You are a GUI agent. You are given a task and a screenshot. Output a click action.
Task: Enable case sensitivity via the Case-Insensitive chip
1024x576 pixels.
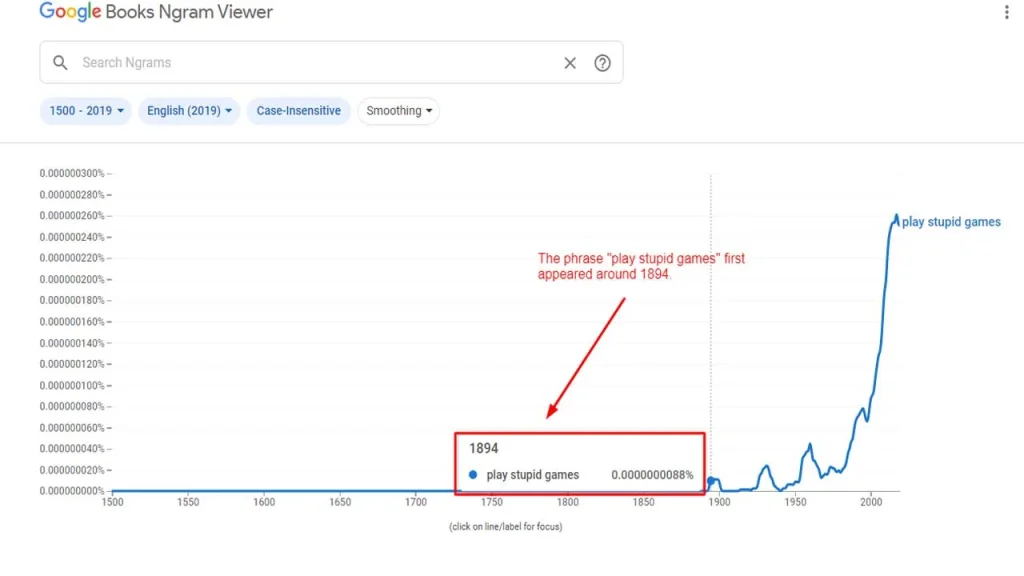pyautogui.click(x=298, y=111)
